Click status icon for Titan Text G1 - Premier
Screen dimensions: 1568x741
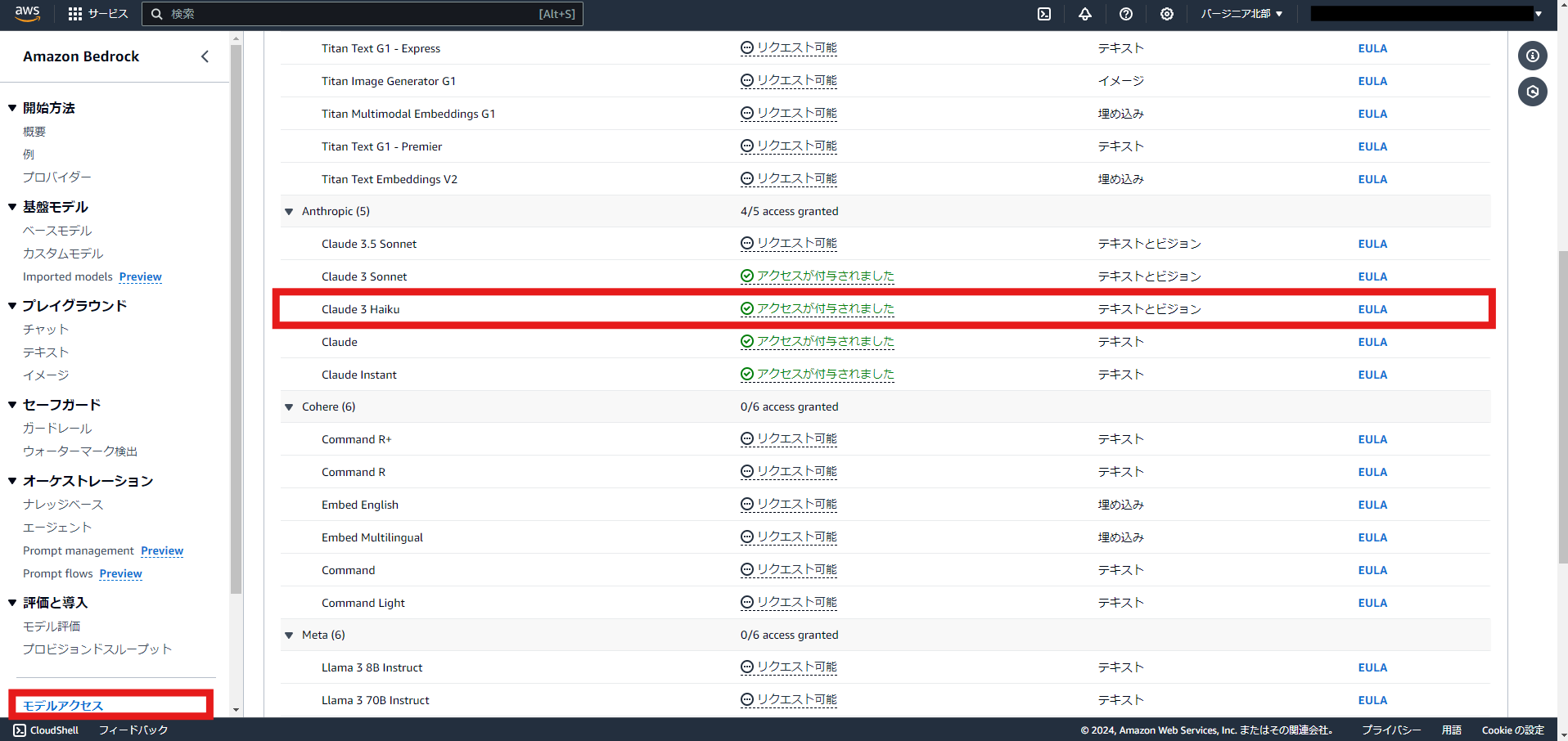pos(746,146)
